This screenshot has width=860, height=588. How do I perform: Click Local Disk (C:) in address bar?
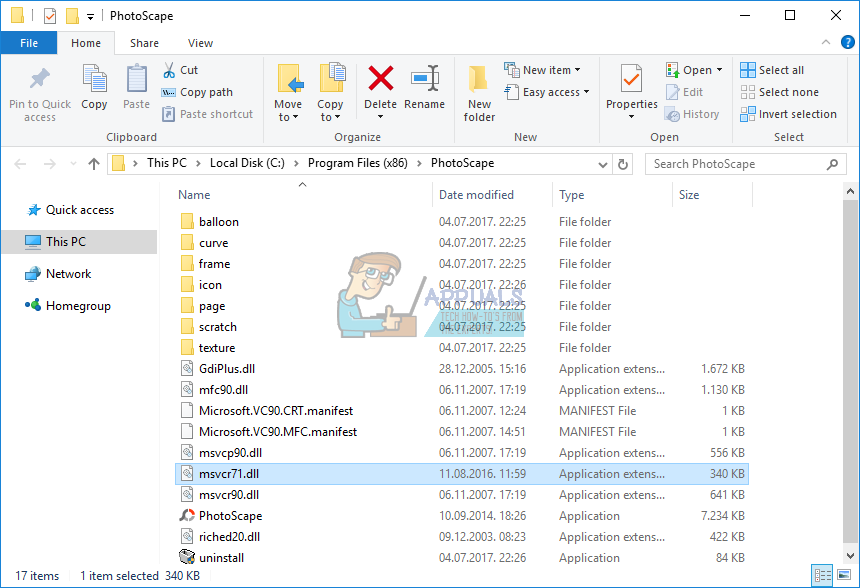pyautogui.click(x=247, y=163)
